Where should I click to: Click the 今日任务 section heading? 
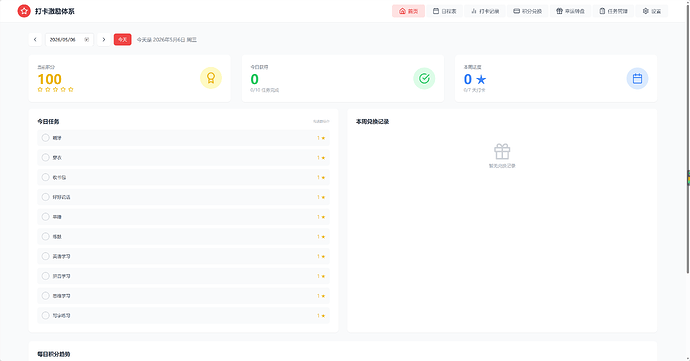click(x=48, y=122)
